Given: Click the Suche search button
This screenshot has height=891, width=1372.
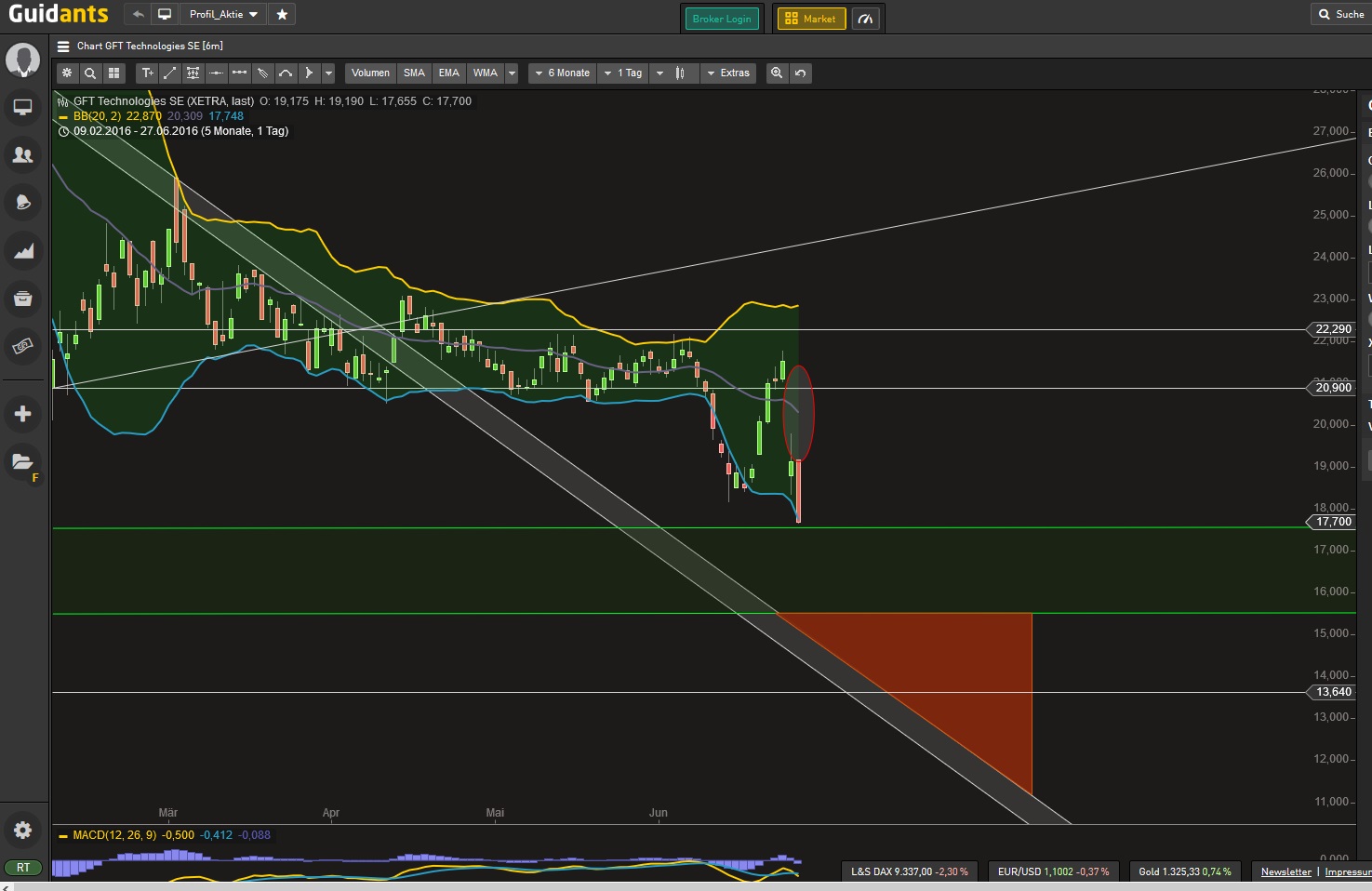Looking at the screenshot, I should (1340, 14).
